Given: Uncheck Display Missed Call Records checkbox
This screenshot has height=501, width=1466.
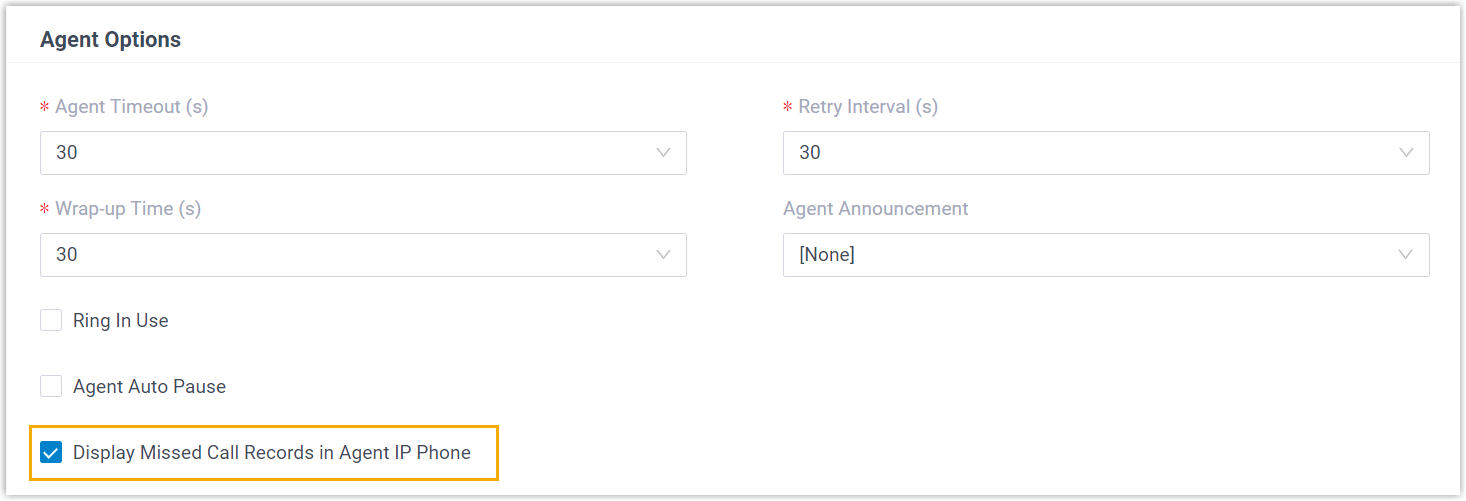Looking at the screenshot, I should point(51,453).
